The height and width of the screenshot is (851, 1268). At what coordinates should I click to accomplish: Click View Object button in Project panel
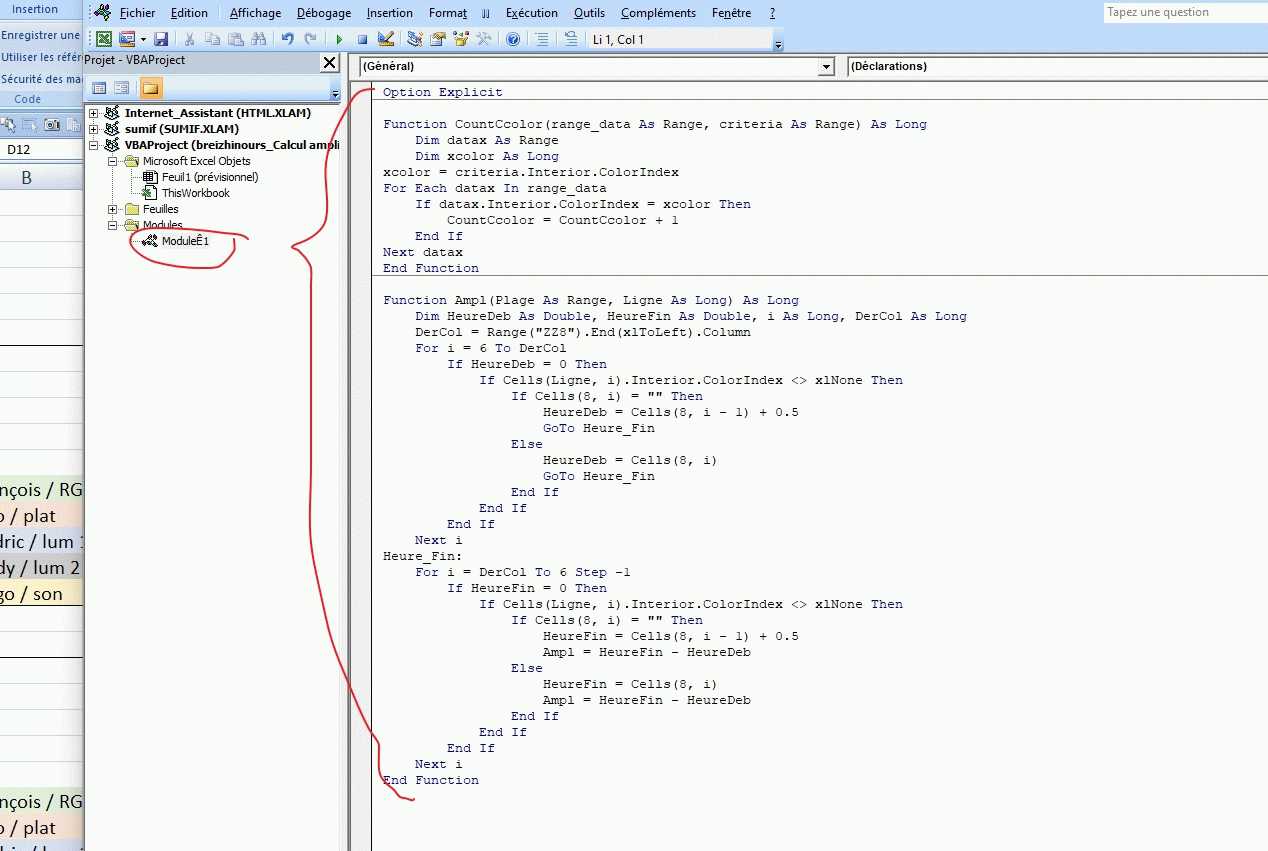121,88
